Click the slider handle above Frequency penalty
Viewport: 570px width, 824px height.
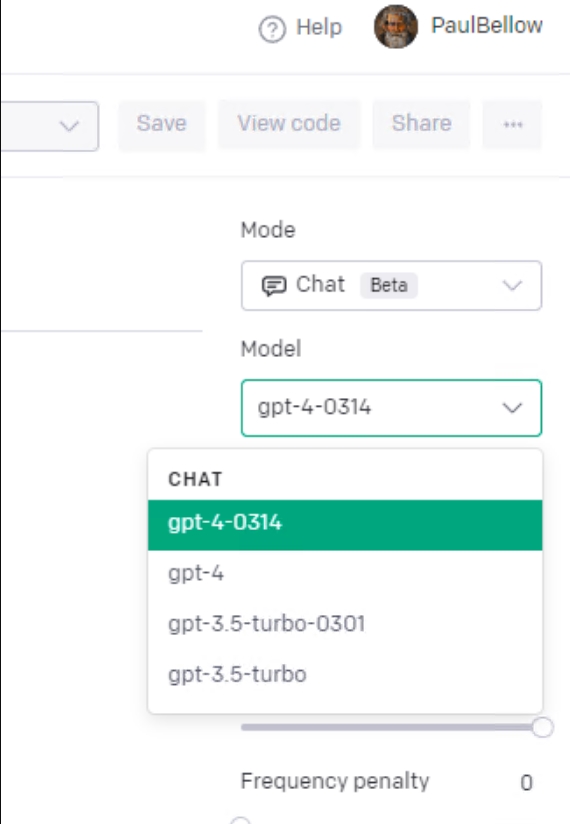[x=542, y=727]
